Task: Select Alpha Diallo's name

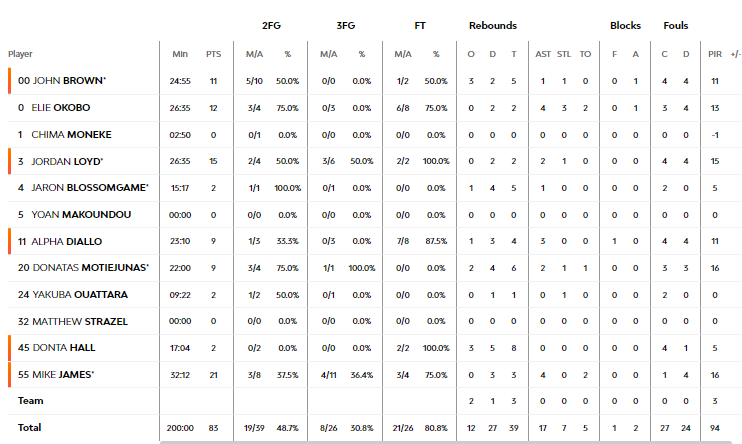Action: click(67, 242)
